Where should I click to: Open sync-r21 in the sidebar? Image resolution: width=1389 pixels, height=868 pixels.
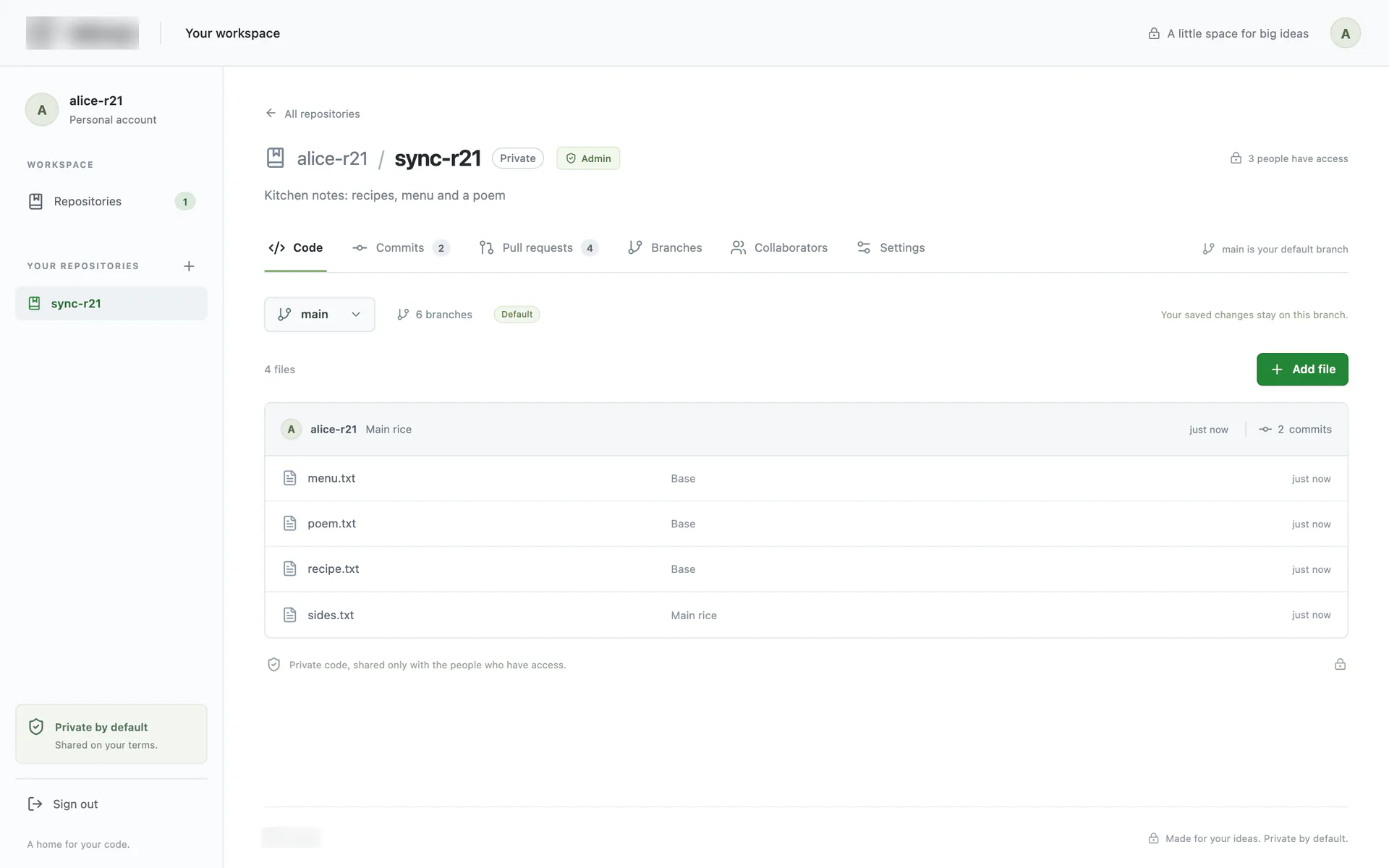click(x=111, y=304)
